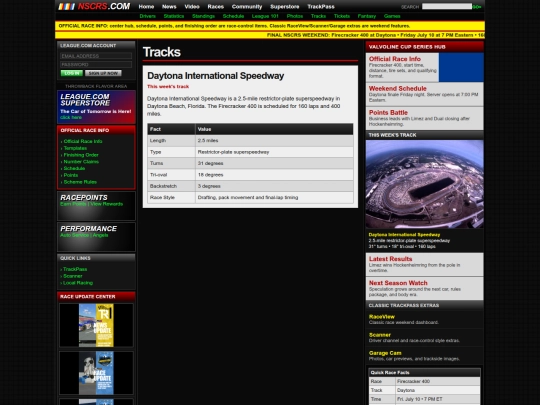This screenshot has width=540, height=405.
Task: Open the Points sidebar link
Action: point(71,175)
